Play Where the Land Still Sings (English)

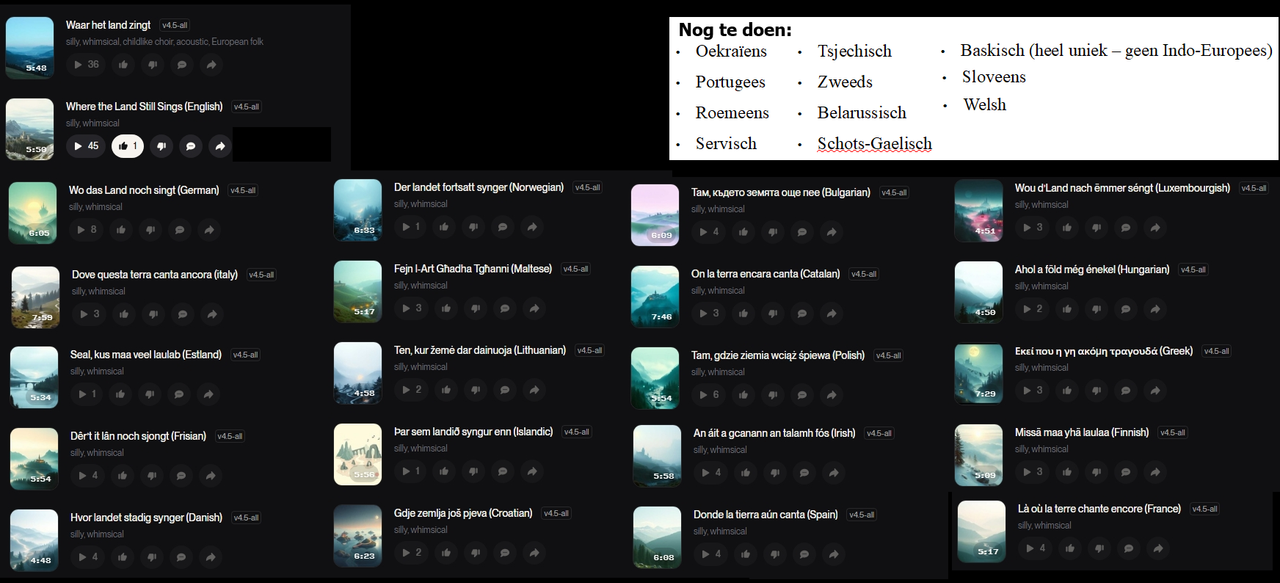86,146
